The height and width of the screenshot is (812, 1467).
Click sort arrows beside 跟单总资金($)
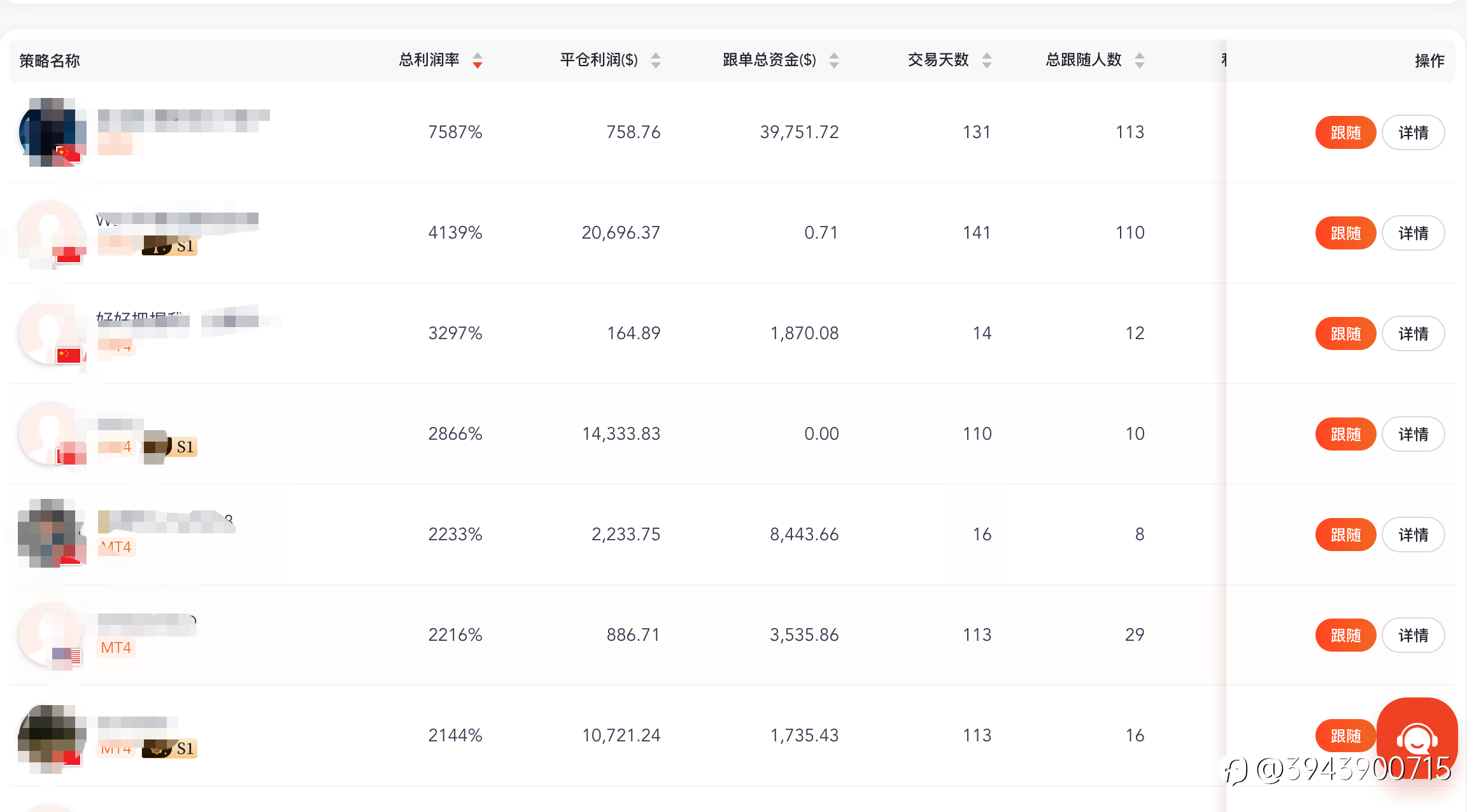tap(834, 60)
